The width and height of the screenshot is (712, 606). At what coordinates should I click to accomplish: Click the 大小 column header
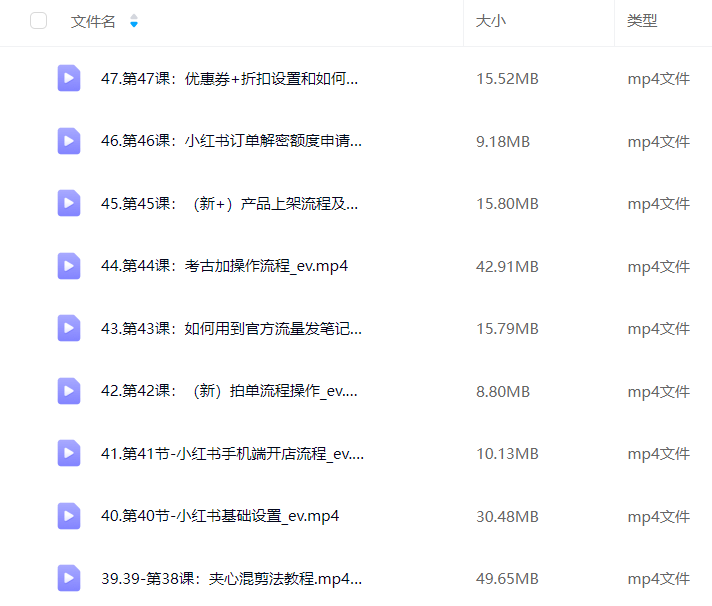[490, 21]
